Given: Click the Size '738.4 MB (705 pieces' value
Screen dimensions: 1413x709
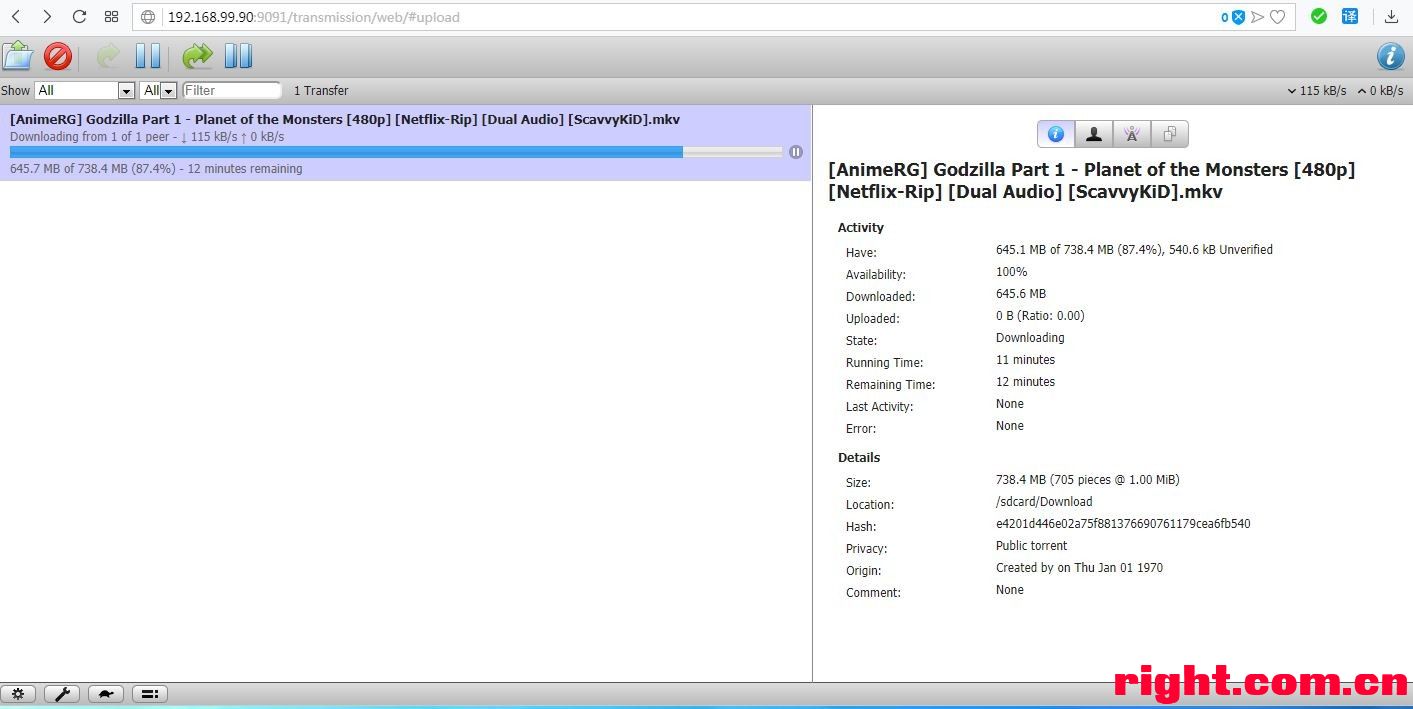Looking at the screenshot, I should pos(1087,480).
